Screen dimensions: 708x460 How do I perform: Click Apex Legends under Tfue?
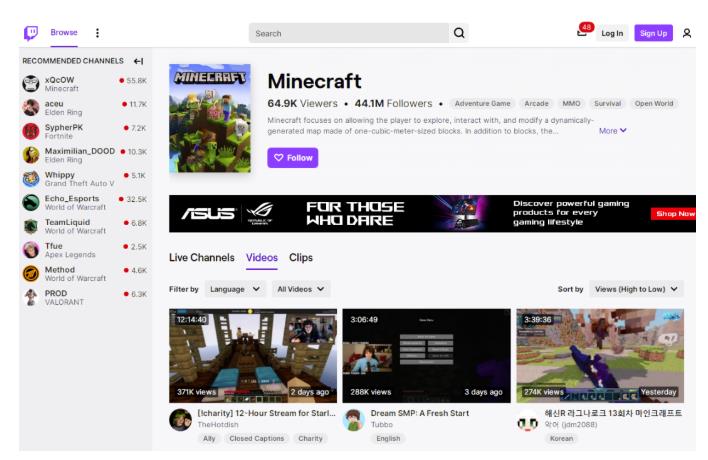coord(70,255)
